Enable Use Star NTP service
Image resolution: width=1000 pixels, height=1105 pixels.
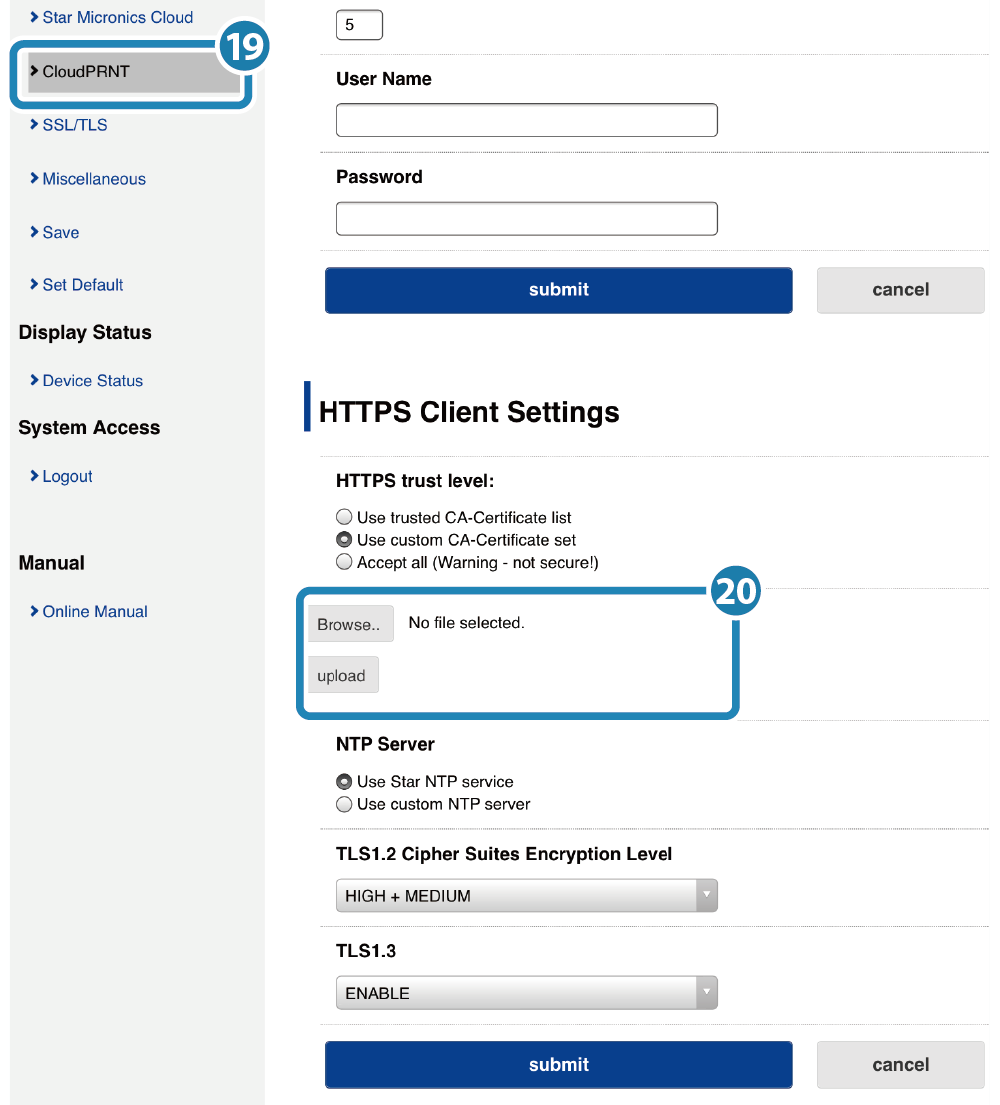point(345,782)
